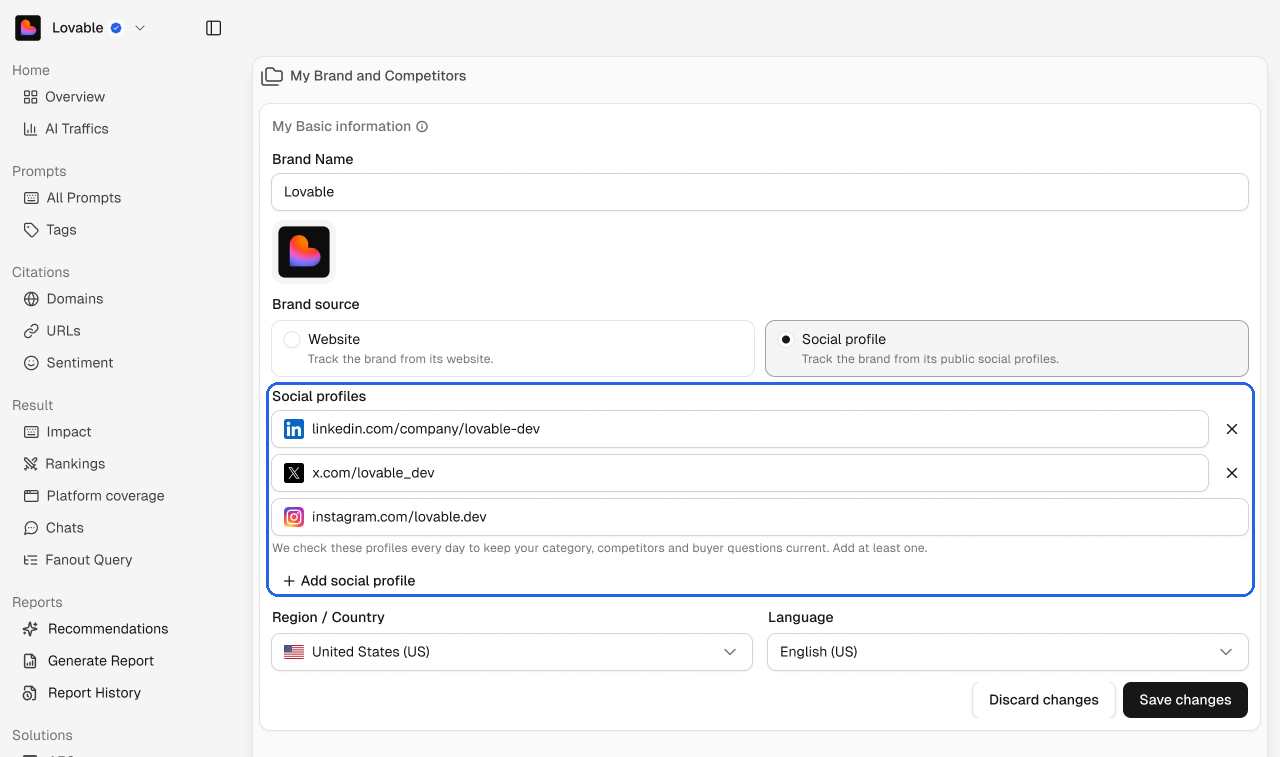Click the Lovable workspace logo icon
Viewport: 1280px width, 757px height.
click(x=28, y=28)
